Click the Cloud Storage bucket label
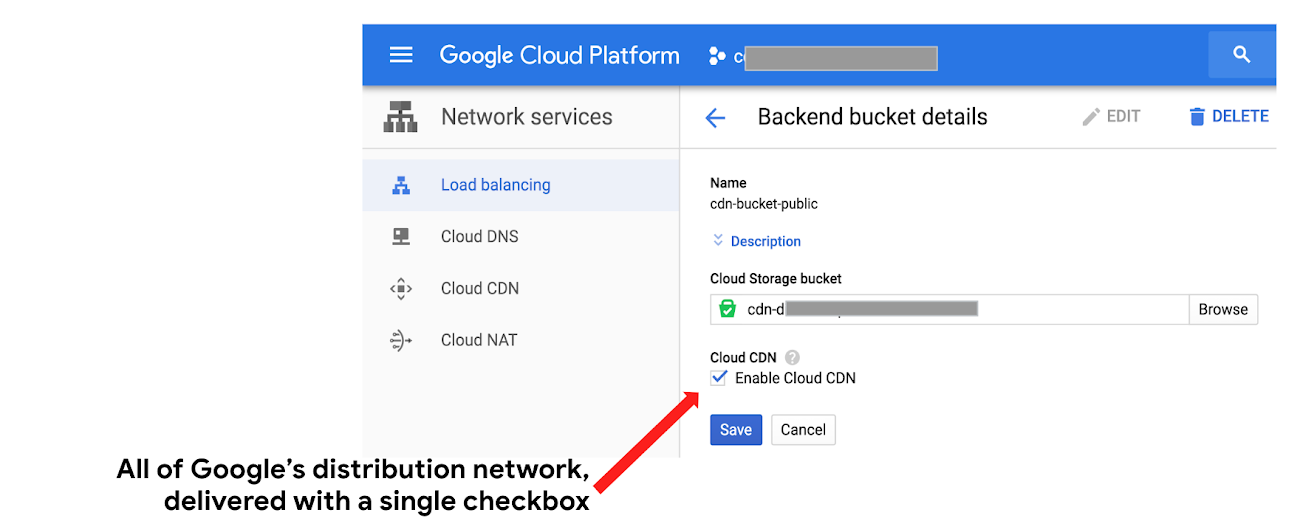Image resolution: width=1300 pixels, height=521 pixels. (x=776, y=279)
